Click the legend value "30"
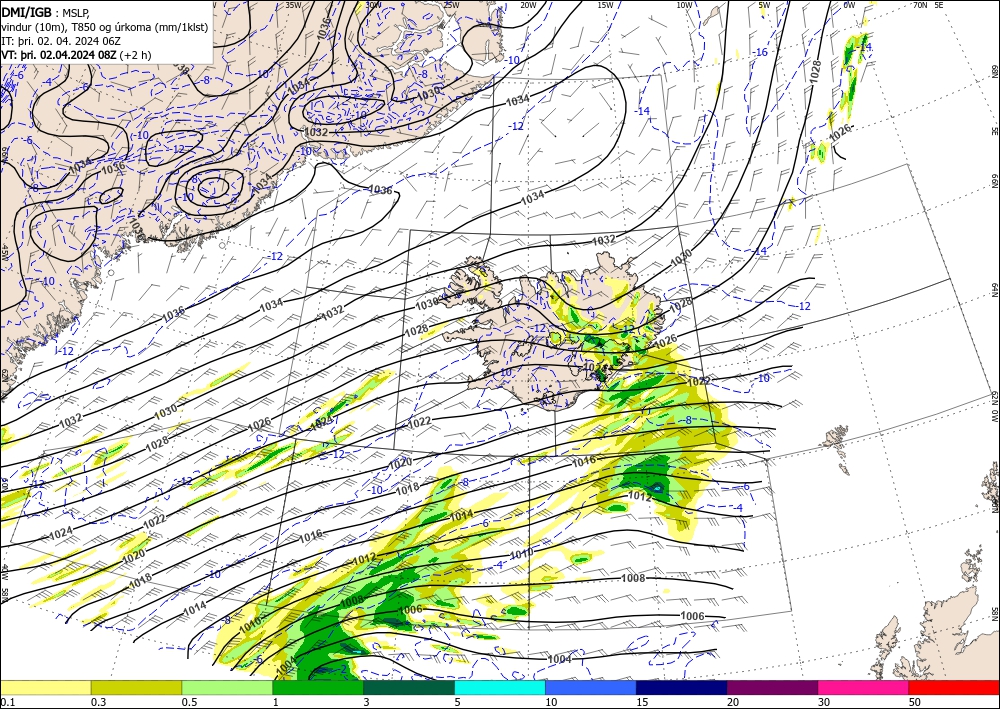 (x=823, y=702)
